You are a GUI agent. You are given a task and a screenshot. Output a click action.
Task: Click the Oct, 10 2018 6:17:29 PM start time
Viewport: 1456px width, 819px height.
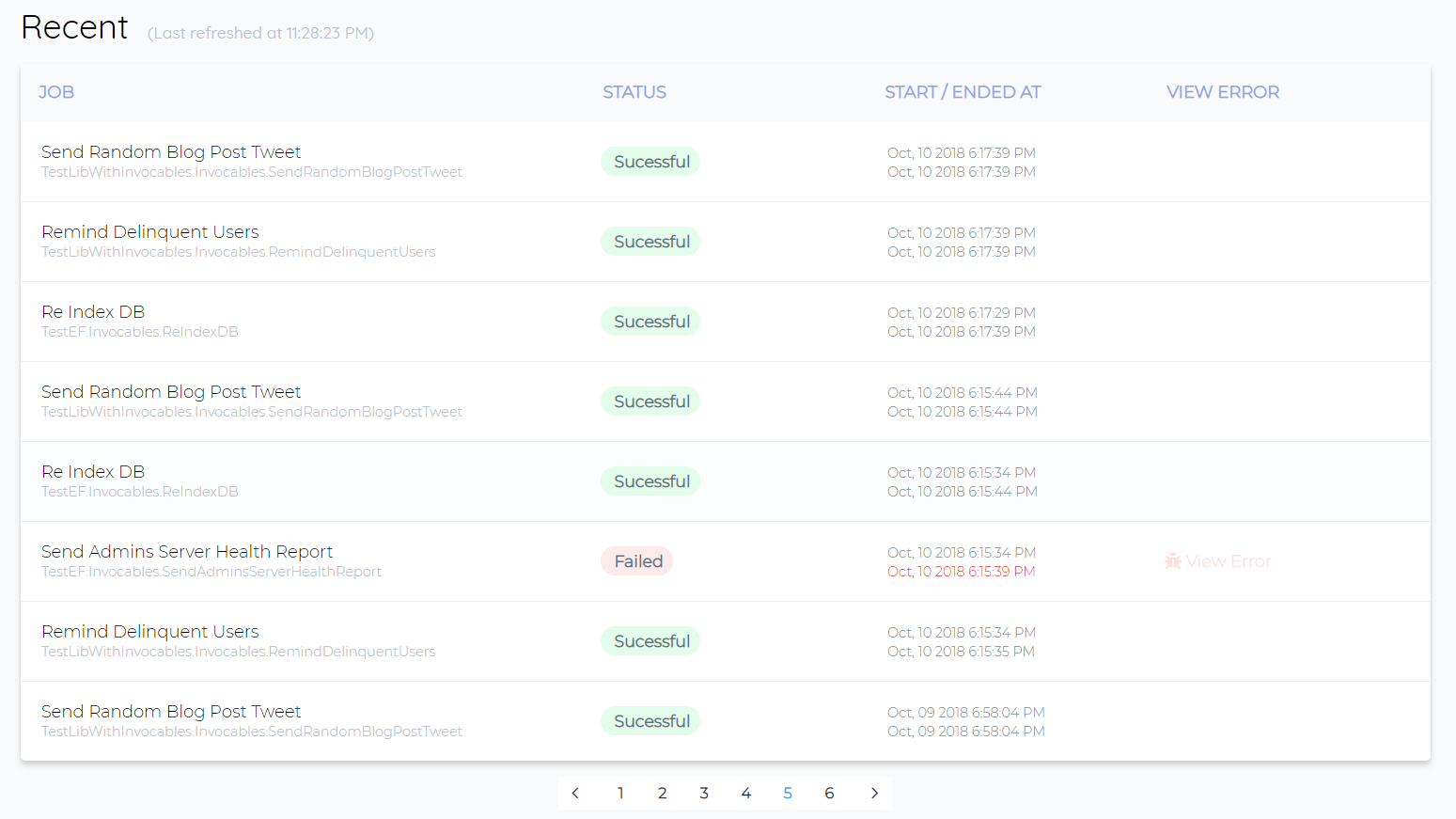point(962,312)
